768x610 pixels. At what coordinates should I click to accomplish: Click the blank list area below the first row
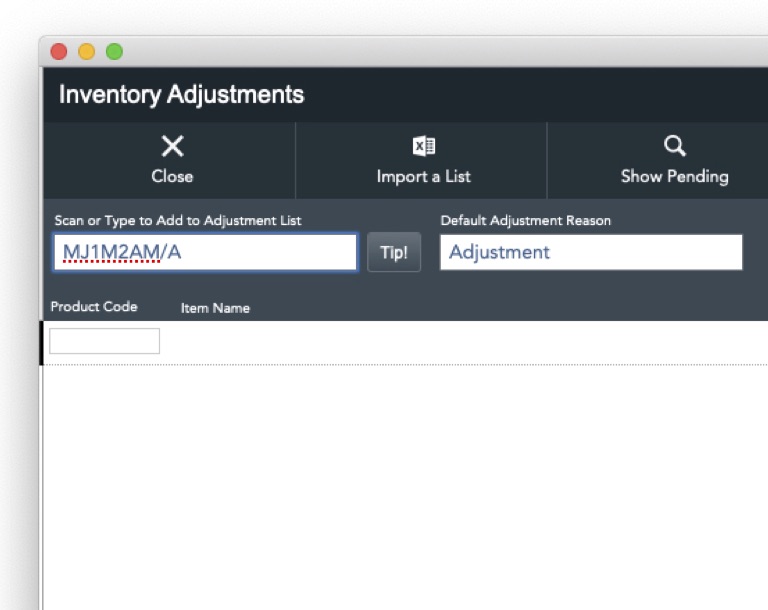(x=400, y=480)
